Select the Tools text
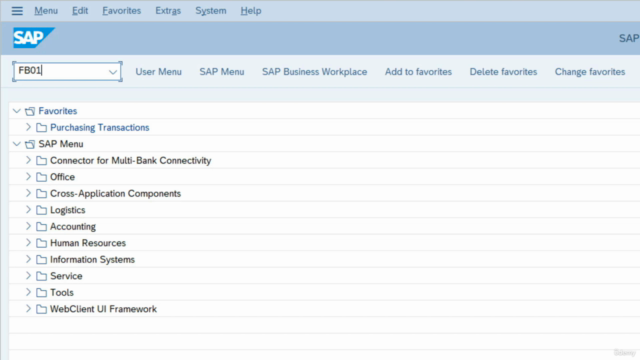 click(62, 293)
